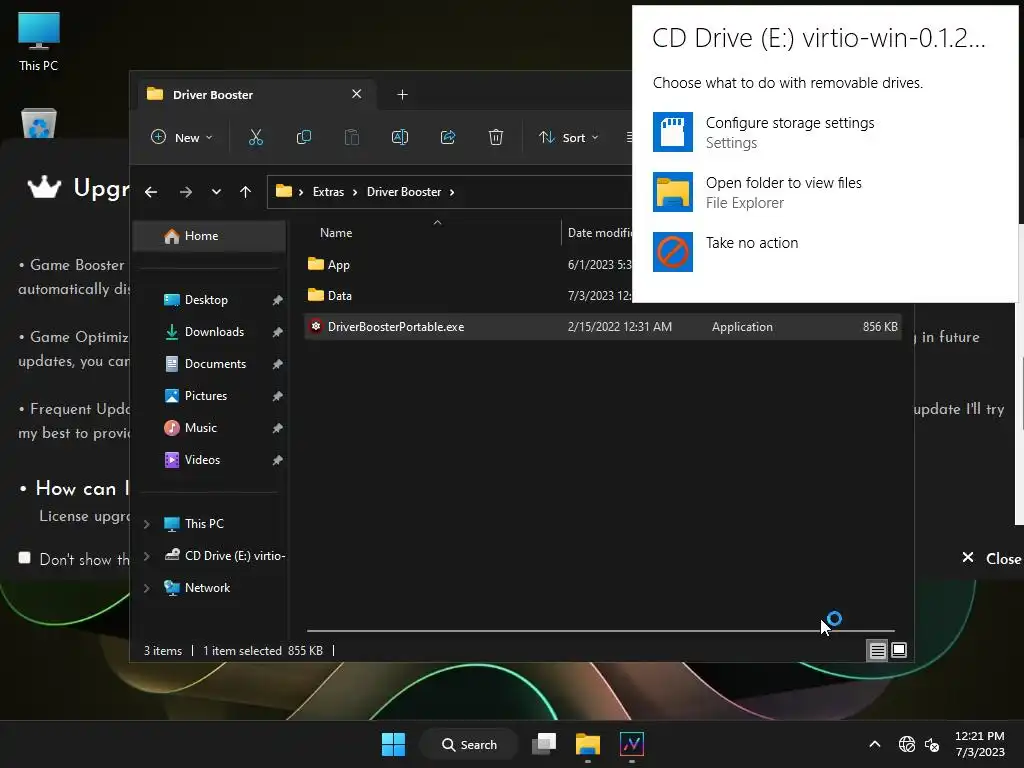
Task: Expand the This PC tree node
Action: 147,524
